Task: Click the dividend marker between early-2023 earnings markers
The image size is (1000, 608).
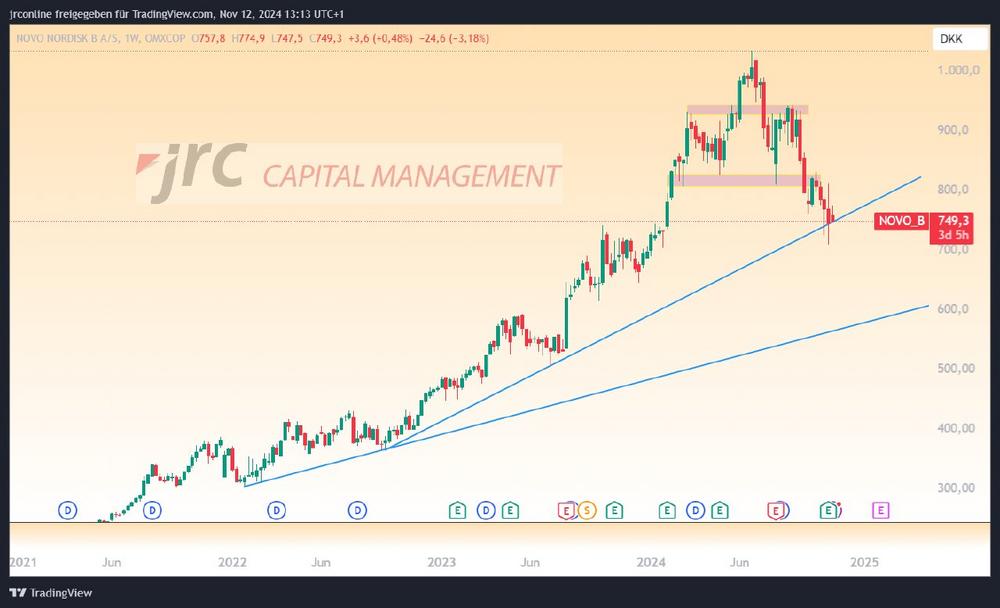Action: click(486, 510)
